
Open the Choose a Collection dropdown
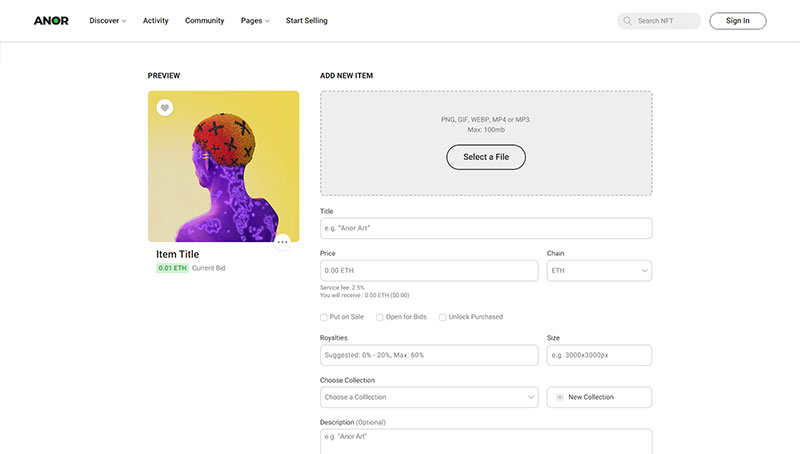[429, 397]
